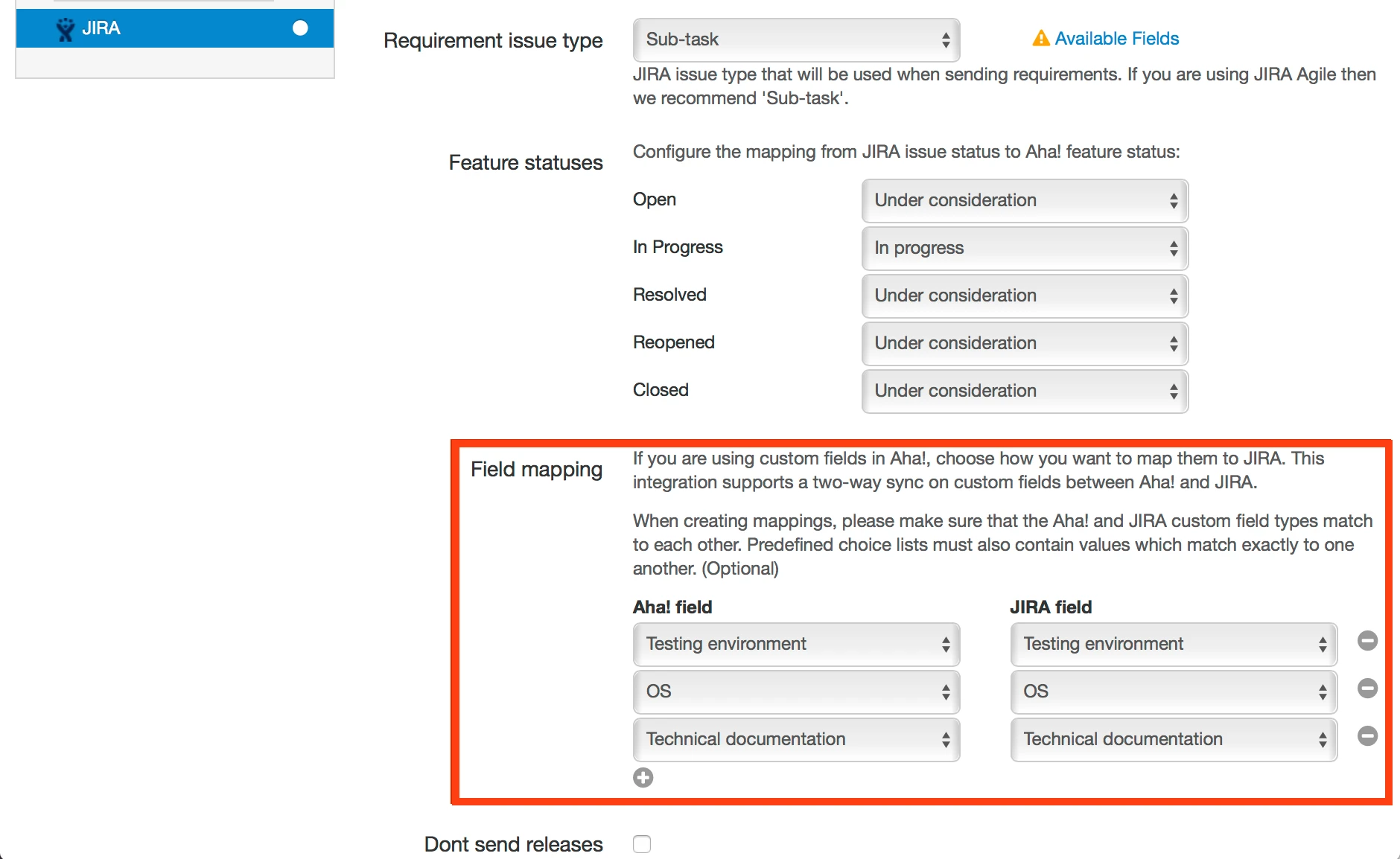The width and height of the screenshot is (1400, 859).
Task: Click the warning icon beside Available Fields
Action: tap(1040, 39)
